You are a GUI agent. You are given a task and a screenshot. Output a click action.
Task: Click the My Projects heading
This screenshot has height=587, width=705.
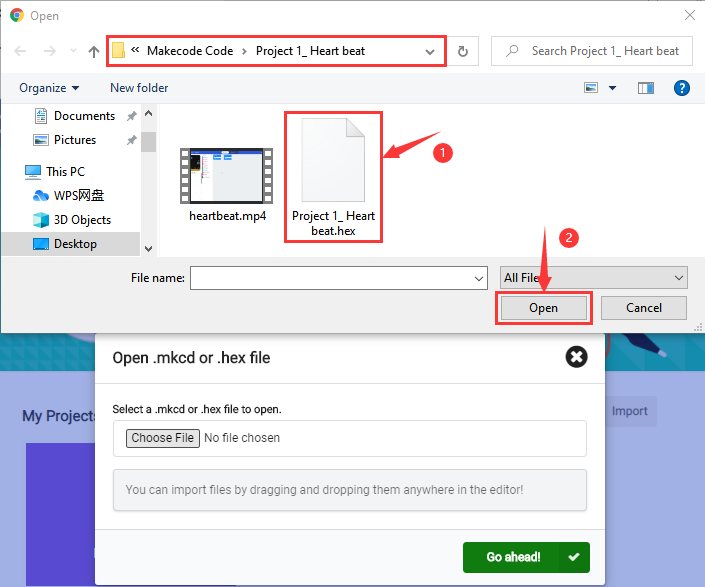pyautogui.click(x=59, y=416)
